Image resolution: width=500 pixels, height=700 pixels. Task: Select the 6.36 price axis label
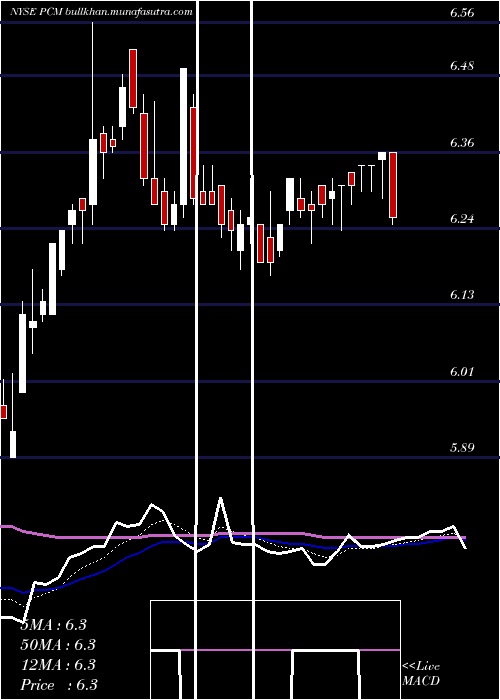(x=462, y=143)
